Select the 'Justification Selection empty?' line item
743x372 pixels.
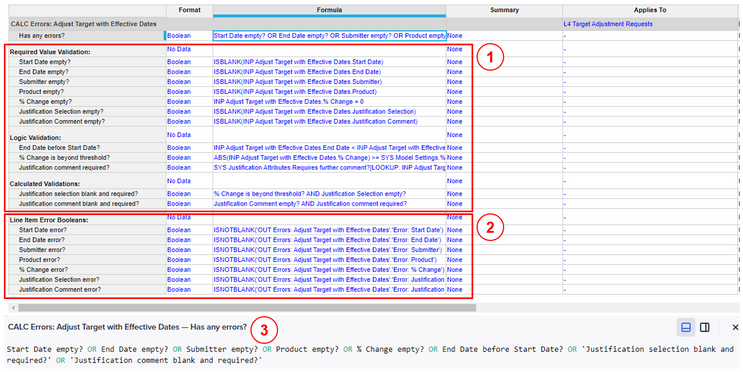pos(61,112)
